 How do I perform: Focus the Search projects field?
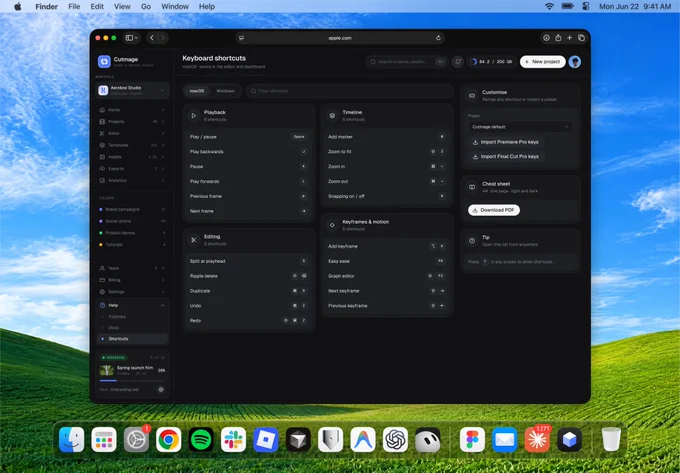point(406,62)
